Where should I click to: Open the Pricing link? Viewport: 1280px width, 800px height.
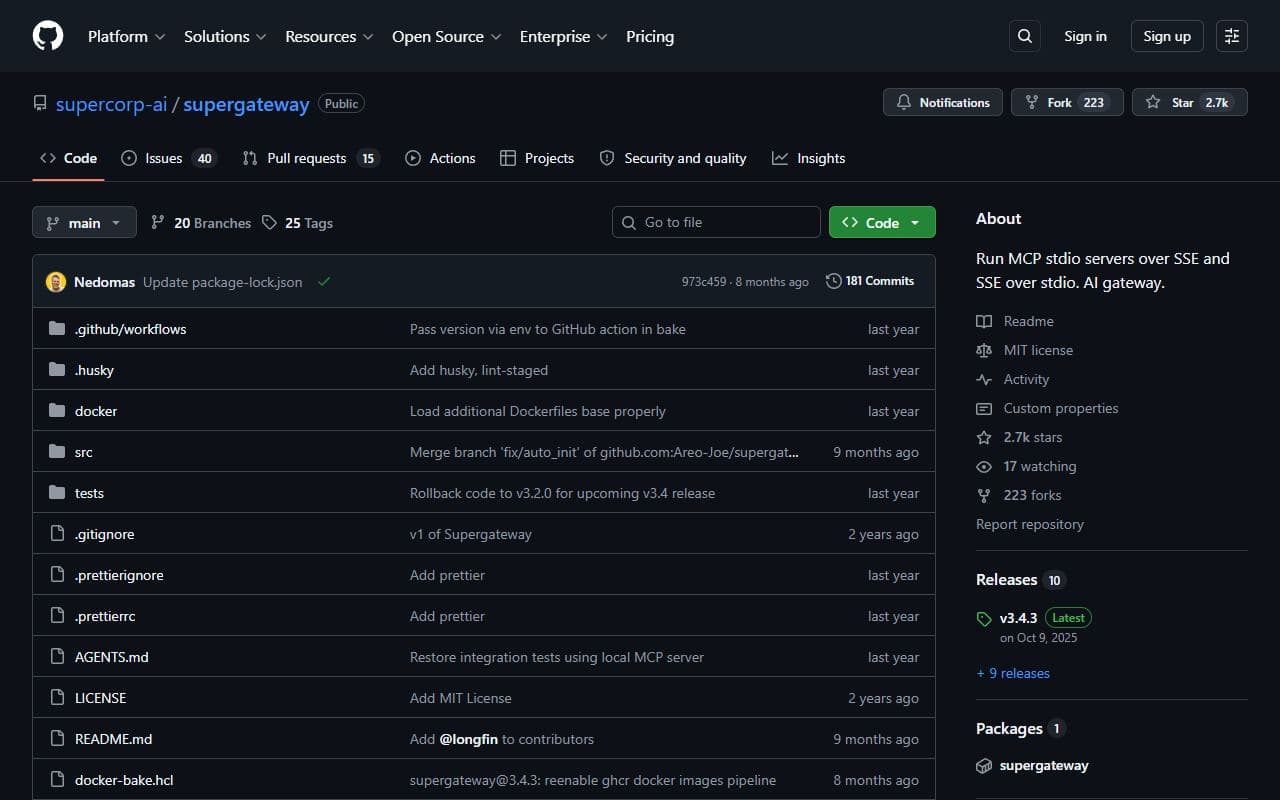coord(650,36)
